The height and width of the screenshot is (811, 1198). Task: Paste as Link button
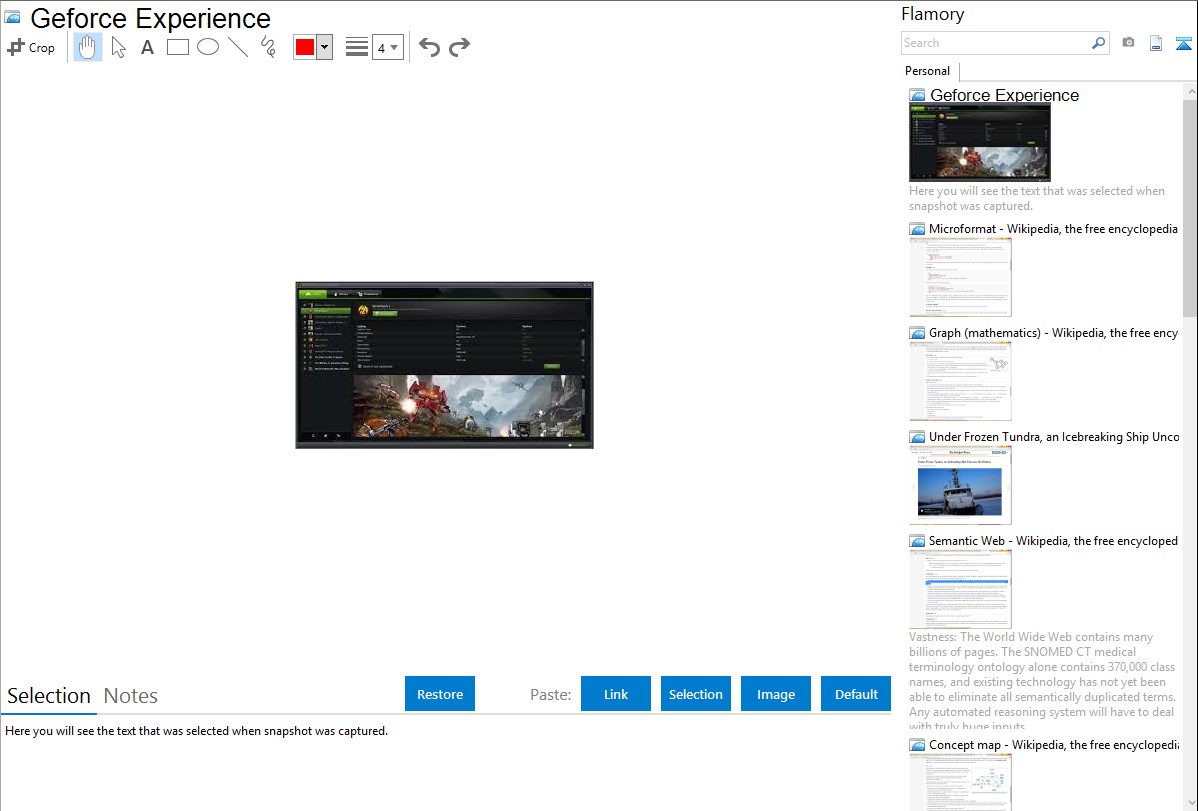click(x=616, y=694)
